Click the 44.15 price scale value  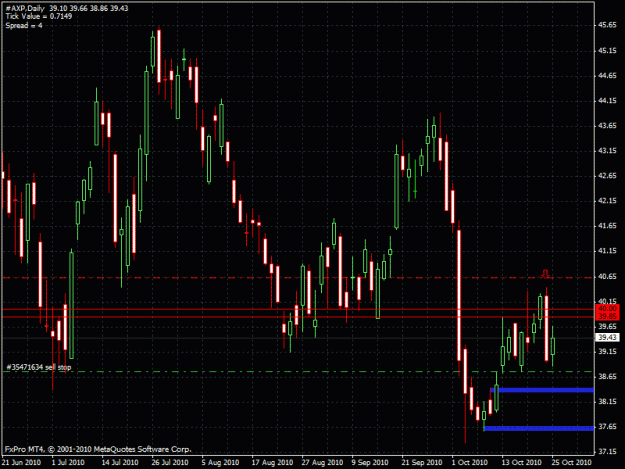tap(607, 101)
